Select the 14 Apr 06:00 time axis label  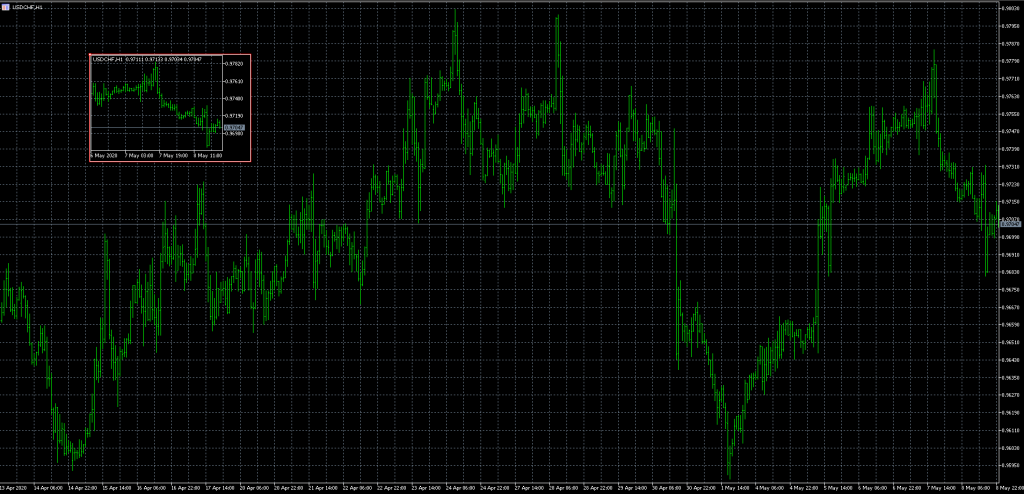click(48, 489)
